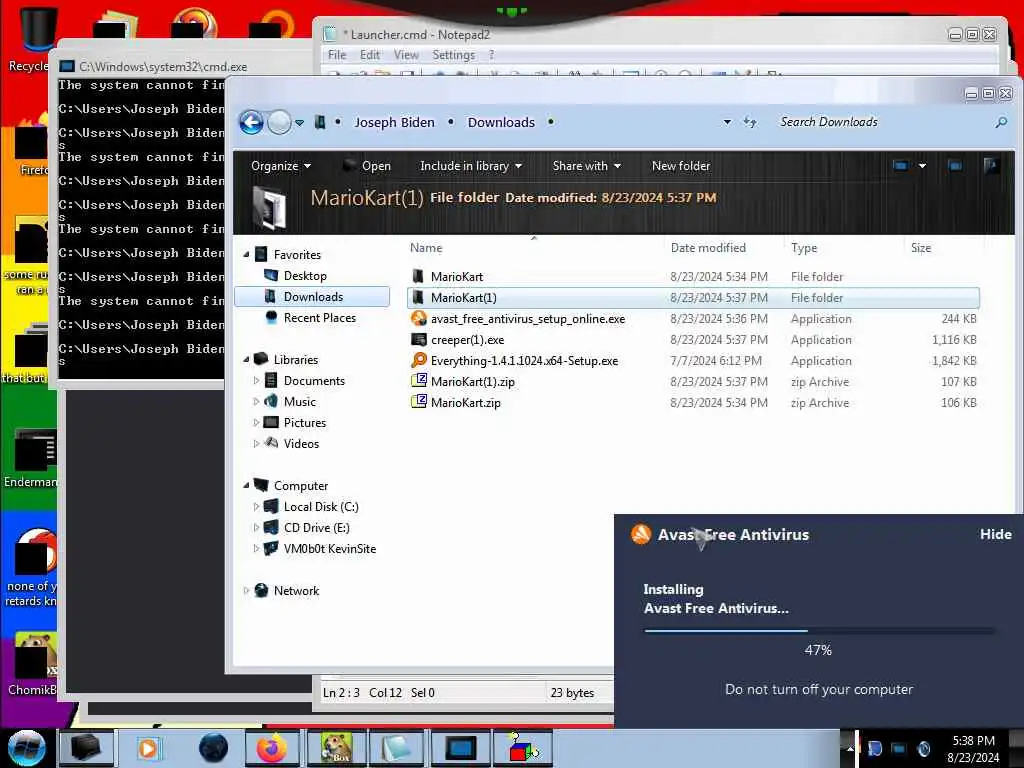Sort files by Size column
The width and height of the screenshot is (1024, 768).
(x=921, y=248)
